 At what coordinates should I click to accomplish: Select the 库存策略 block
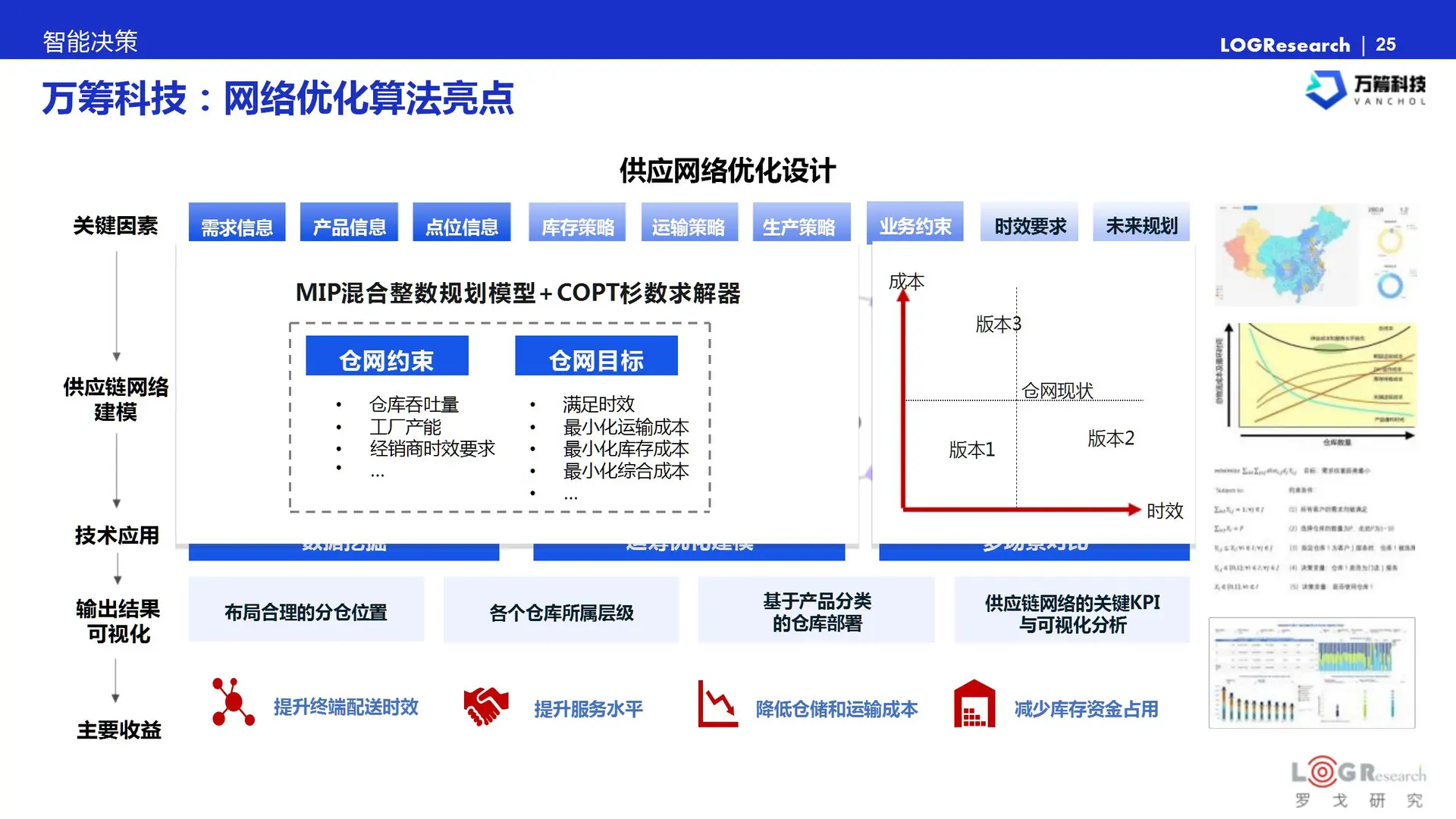point(577,222)
